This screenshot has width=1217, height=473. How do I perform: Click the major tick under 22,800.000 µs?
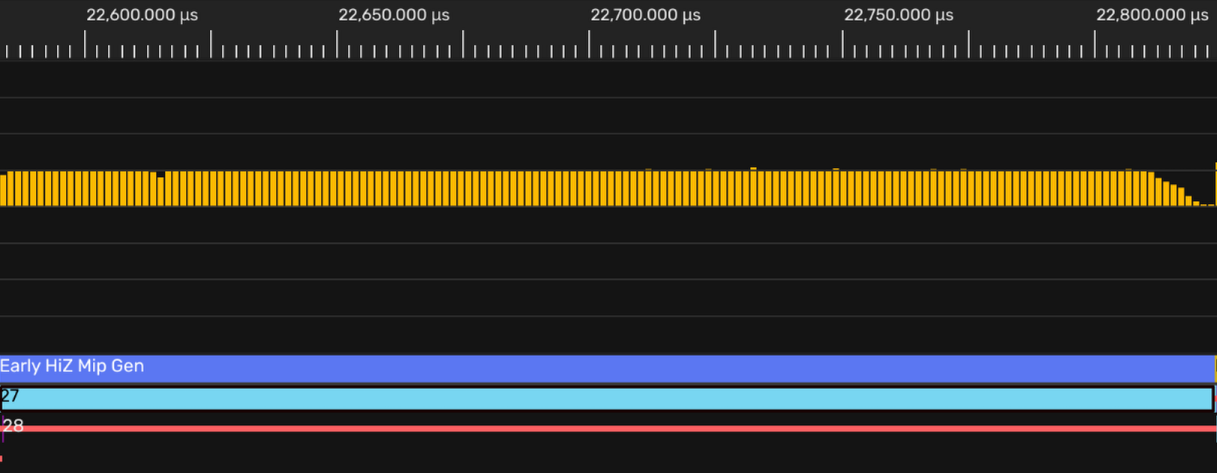pyautogui.click(x=1094, y=45)
